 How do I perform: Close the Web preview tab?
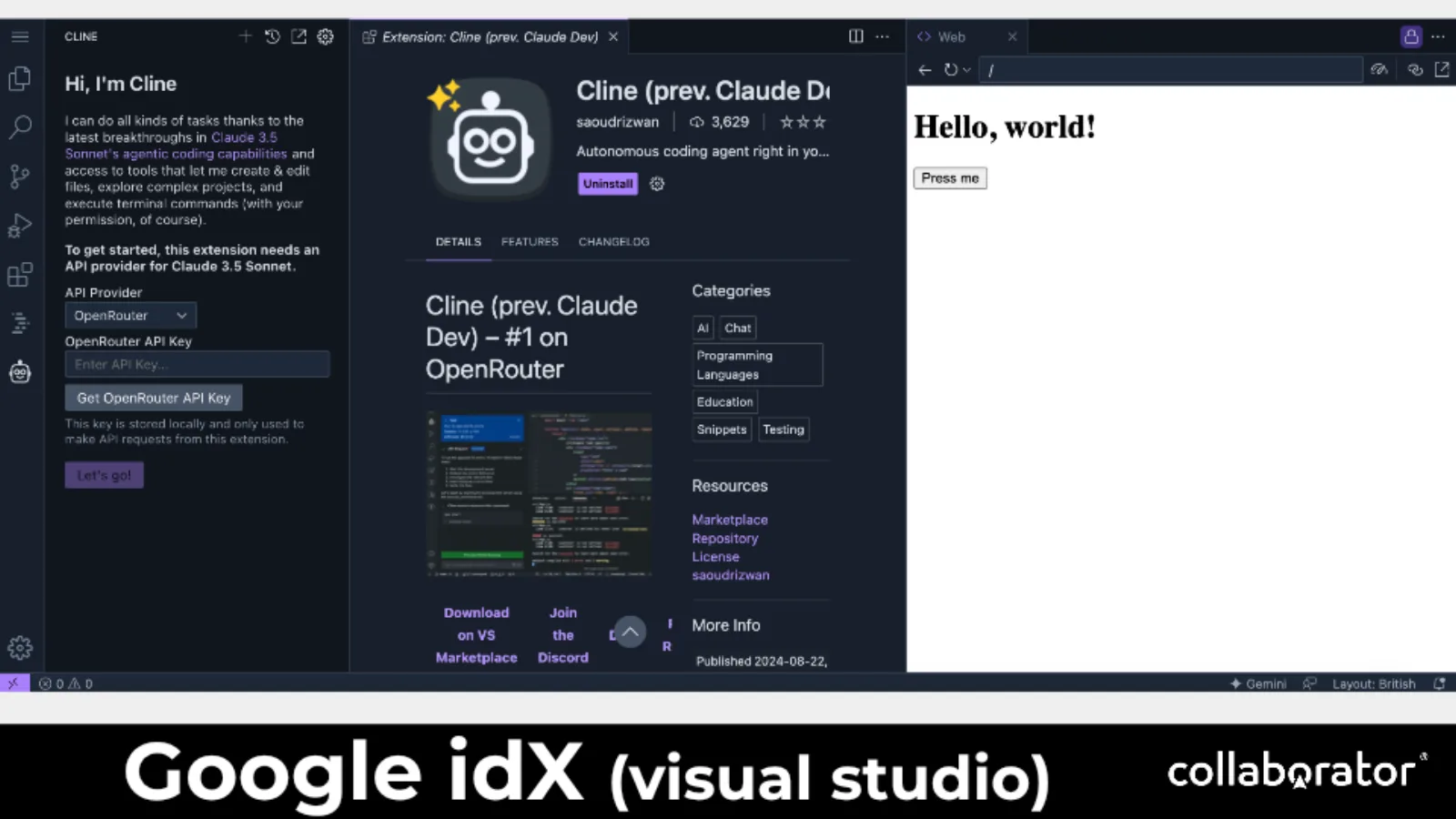(1012, 36)
